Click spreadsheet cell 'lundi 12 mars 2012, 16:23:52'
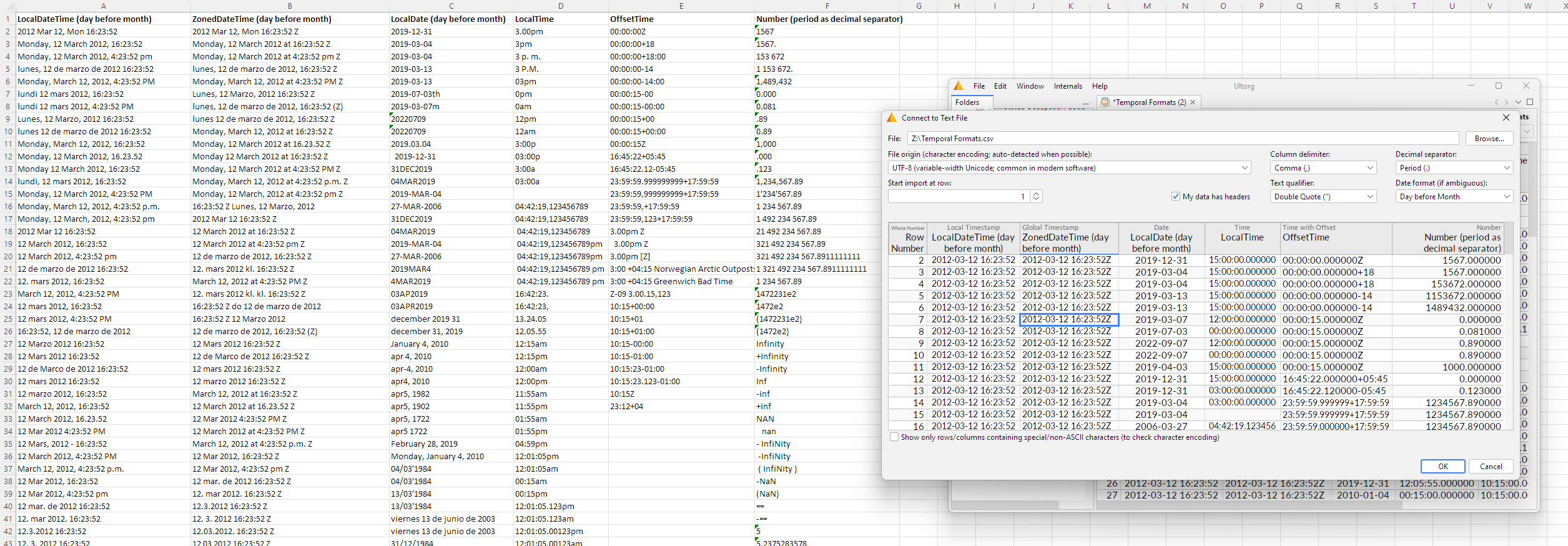The height and width of the screenshot is (546, 1568). point(103,94)
